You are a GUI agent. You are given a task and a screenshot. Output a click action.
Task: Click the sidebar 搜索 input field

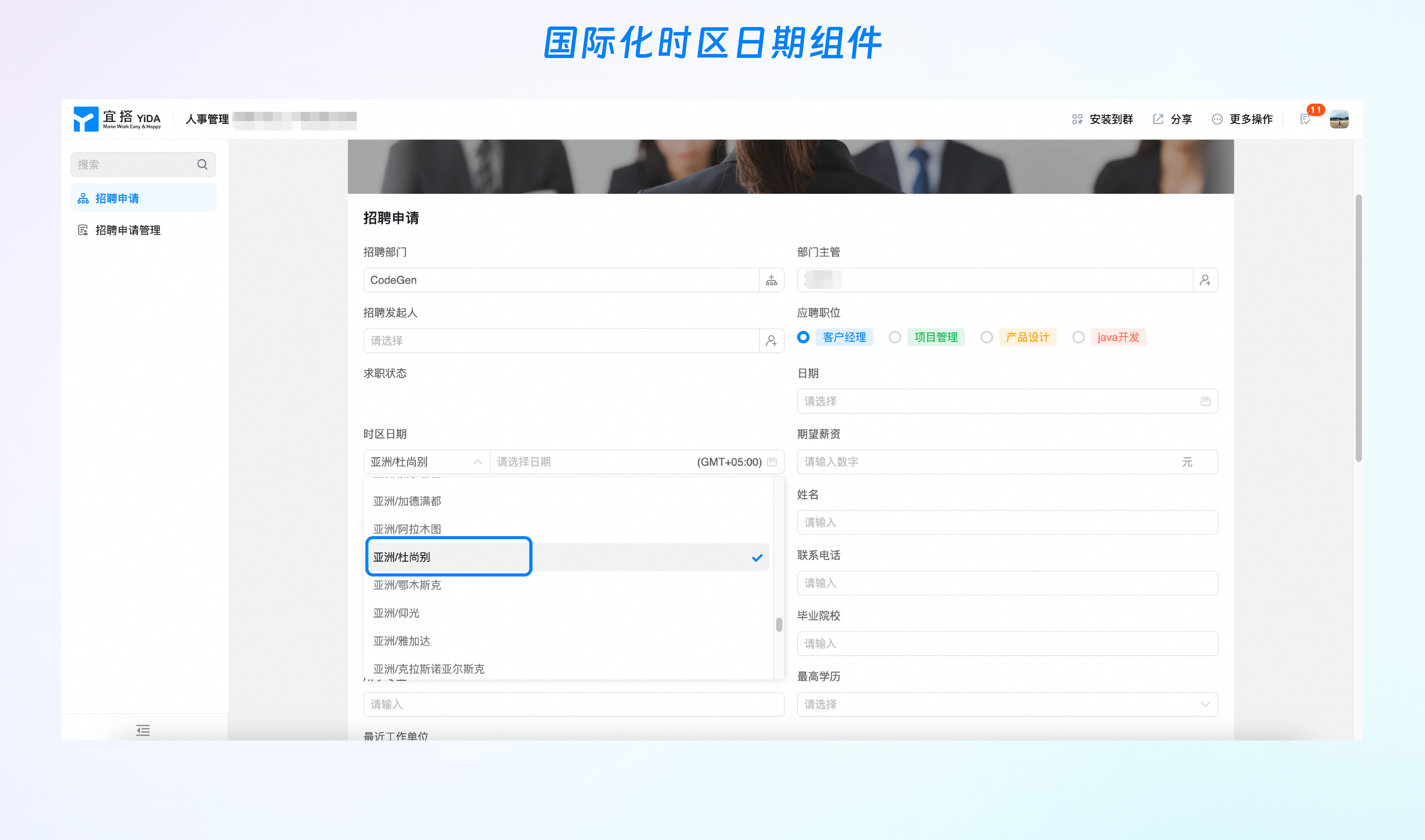[143, 165]
